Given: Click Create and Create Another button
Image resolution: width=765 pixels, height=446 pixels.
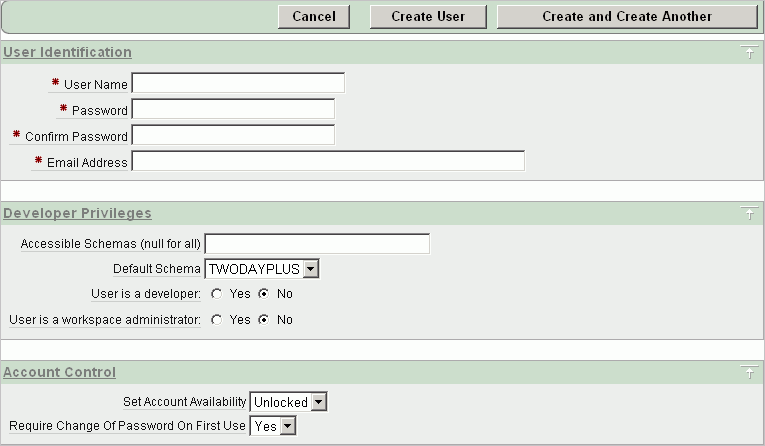Looking at the screenshot, I should coord(626,16).
